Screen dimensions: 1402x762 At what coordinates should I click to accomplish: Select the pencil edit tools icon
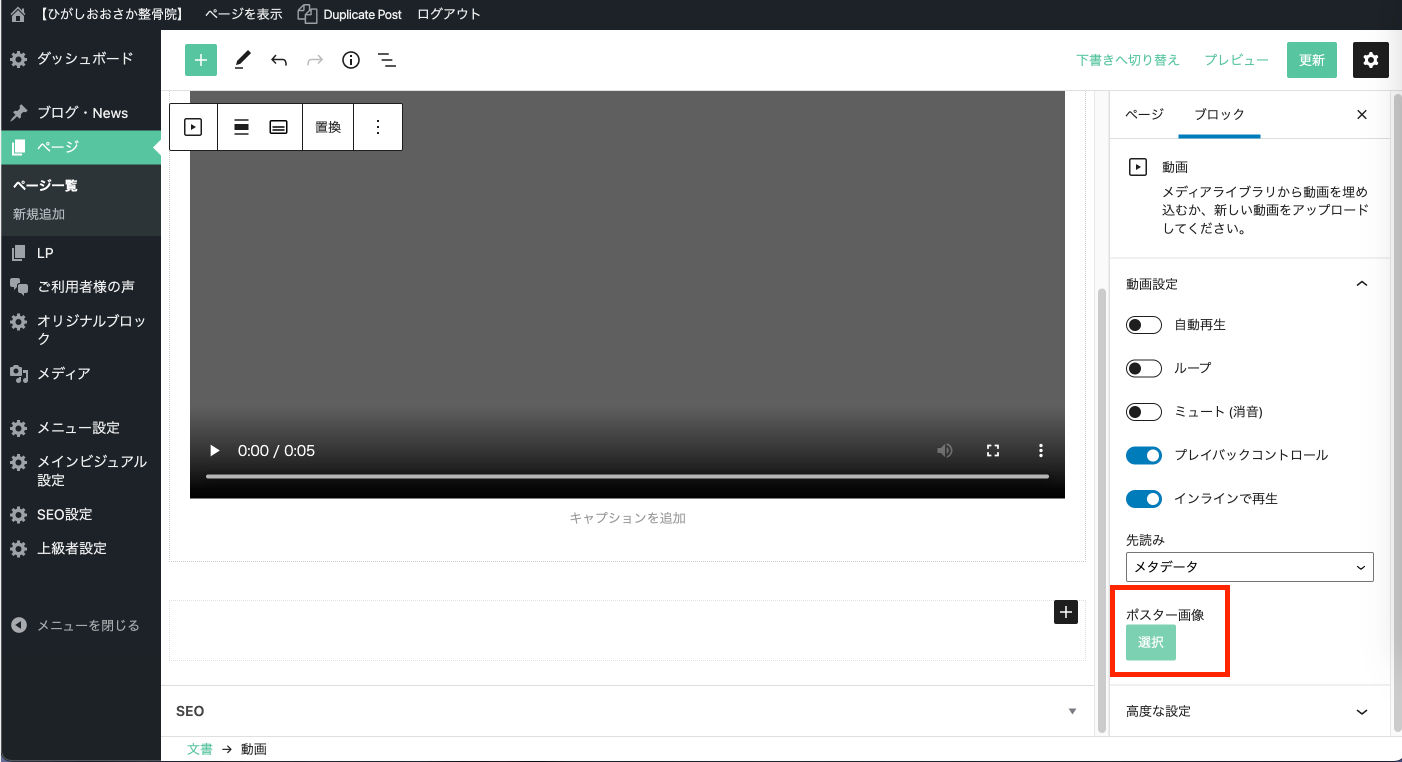242,60
